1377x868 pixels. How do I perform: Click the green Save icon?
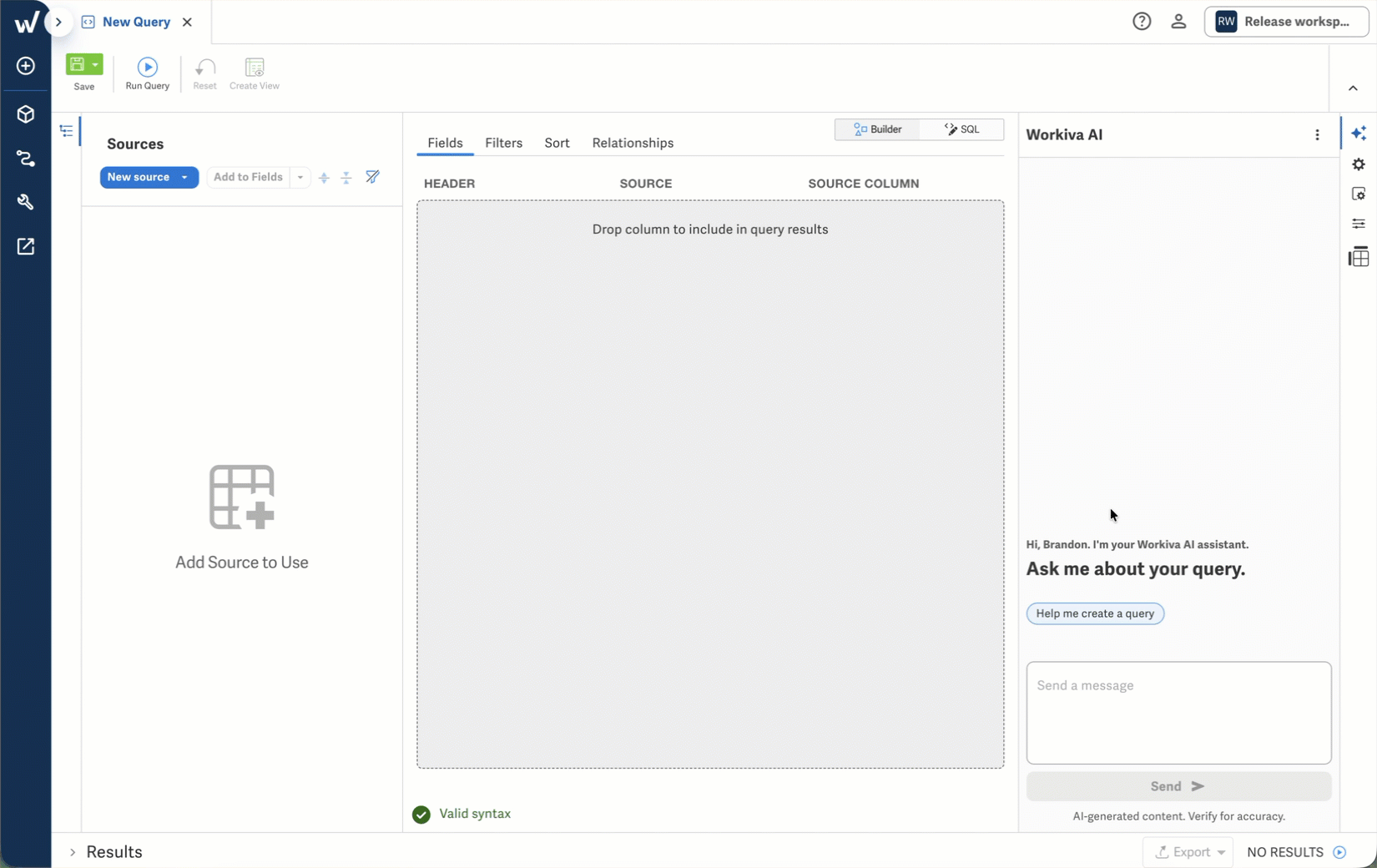(x=78, y=64)
